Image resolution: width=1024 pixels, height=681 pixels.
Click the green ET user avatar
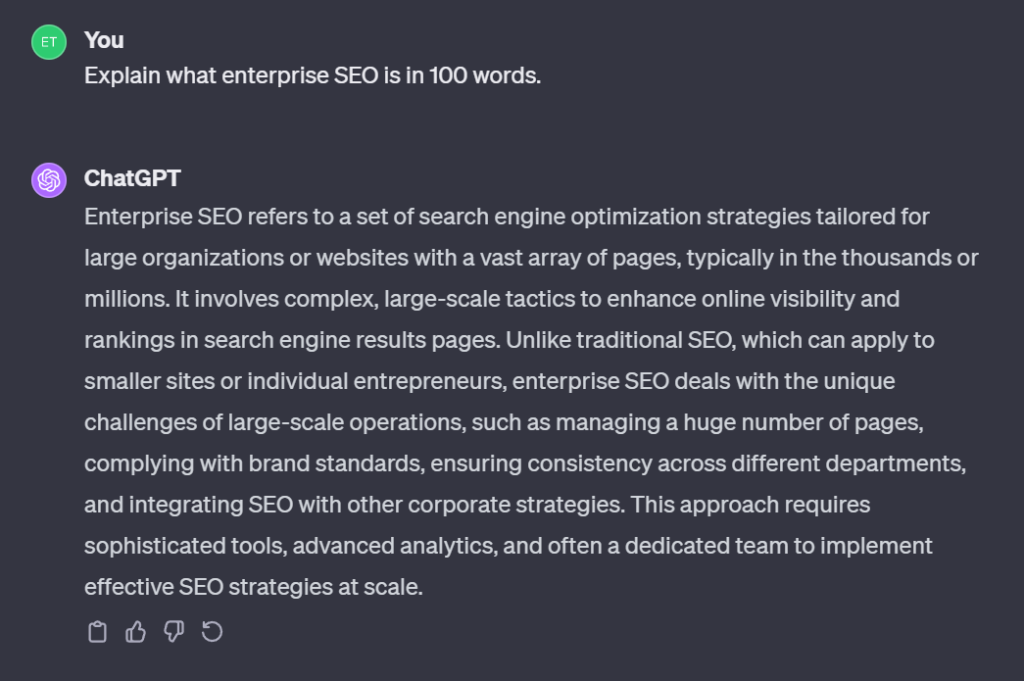(48, 42)
